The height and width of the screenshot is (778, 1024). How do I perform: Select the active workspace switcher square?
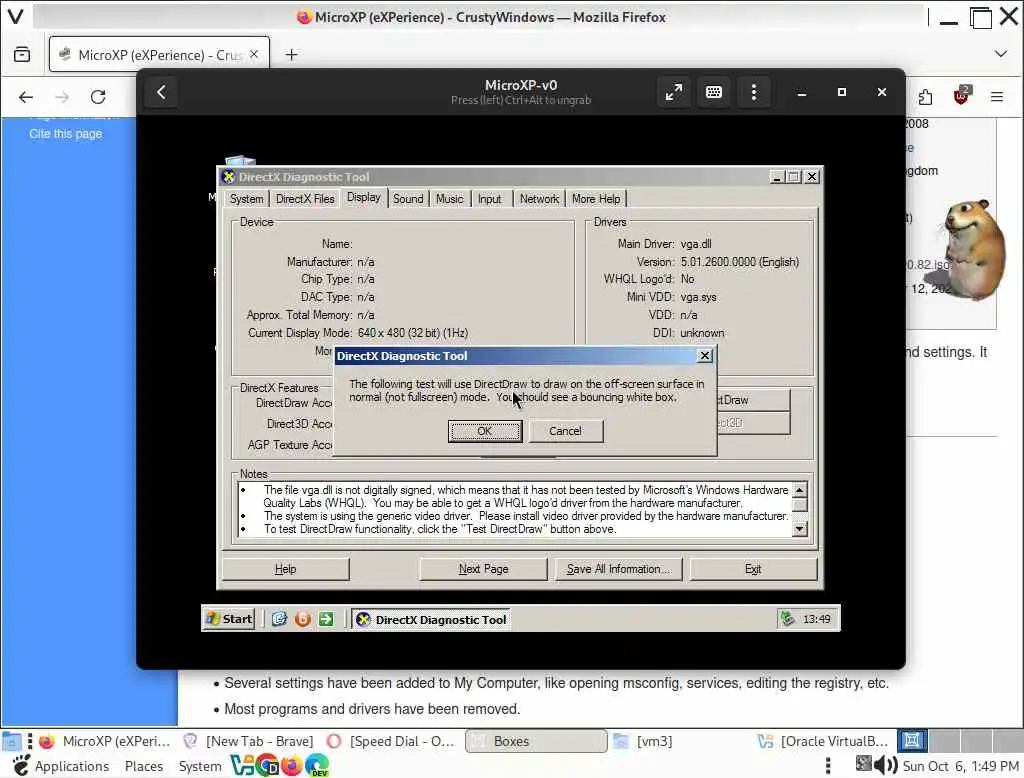[x=912, y=741]
